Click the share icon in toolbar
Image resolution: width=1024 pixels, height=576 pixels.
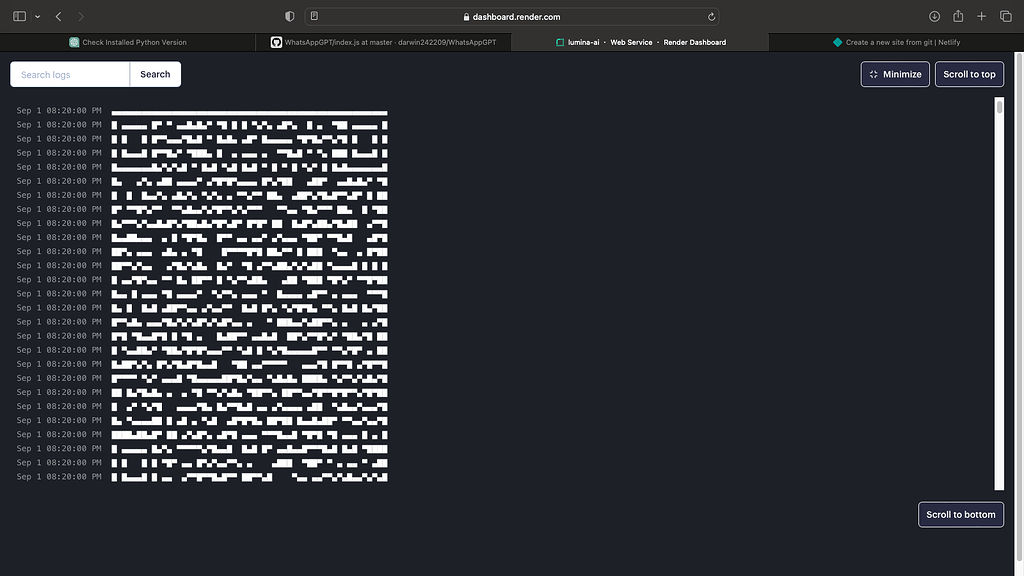957,16
